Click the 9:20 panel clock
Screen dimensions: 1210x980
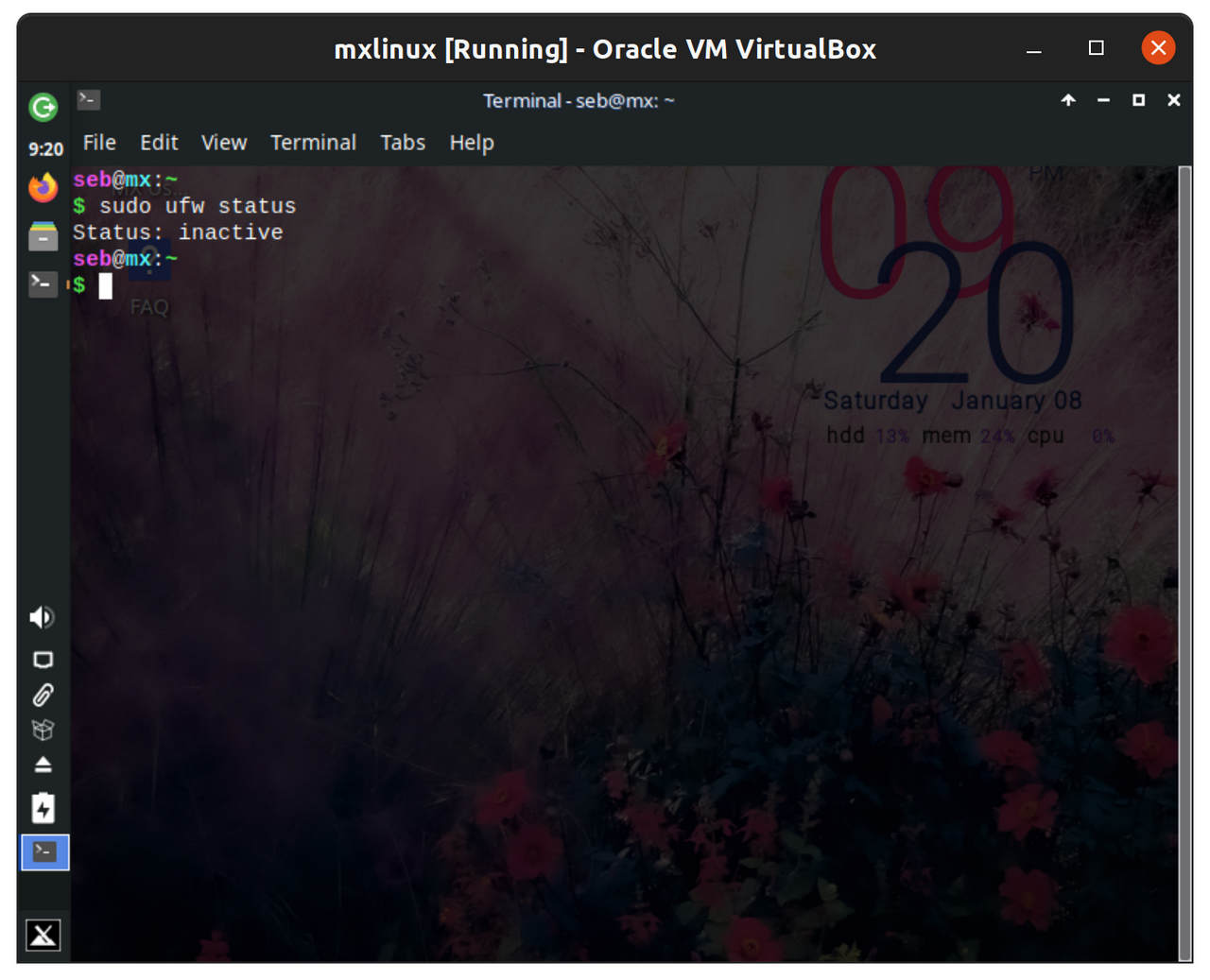[x=45, y=149]
